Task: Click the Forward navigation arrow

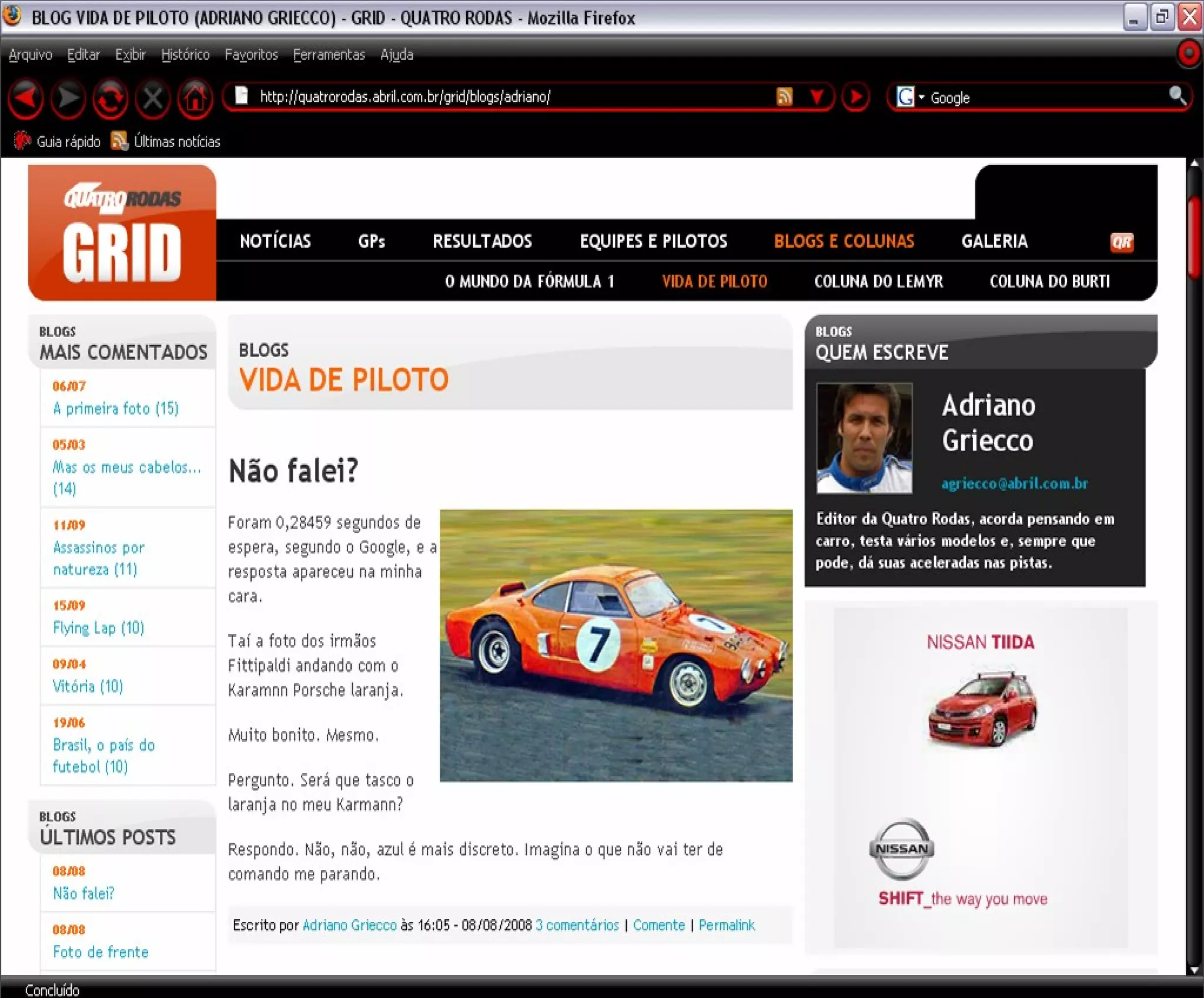Action: [x=68, y=97]
